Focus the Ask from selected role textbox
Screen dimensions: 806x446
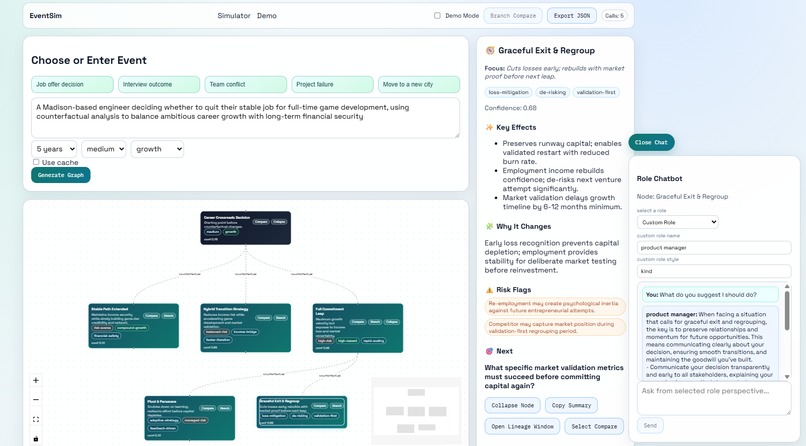pyautogui.click(x=714, y=398)
